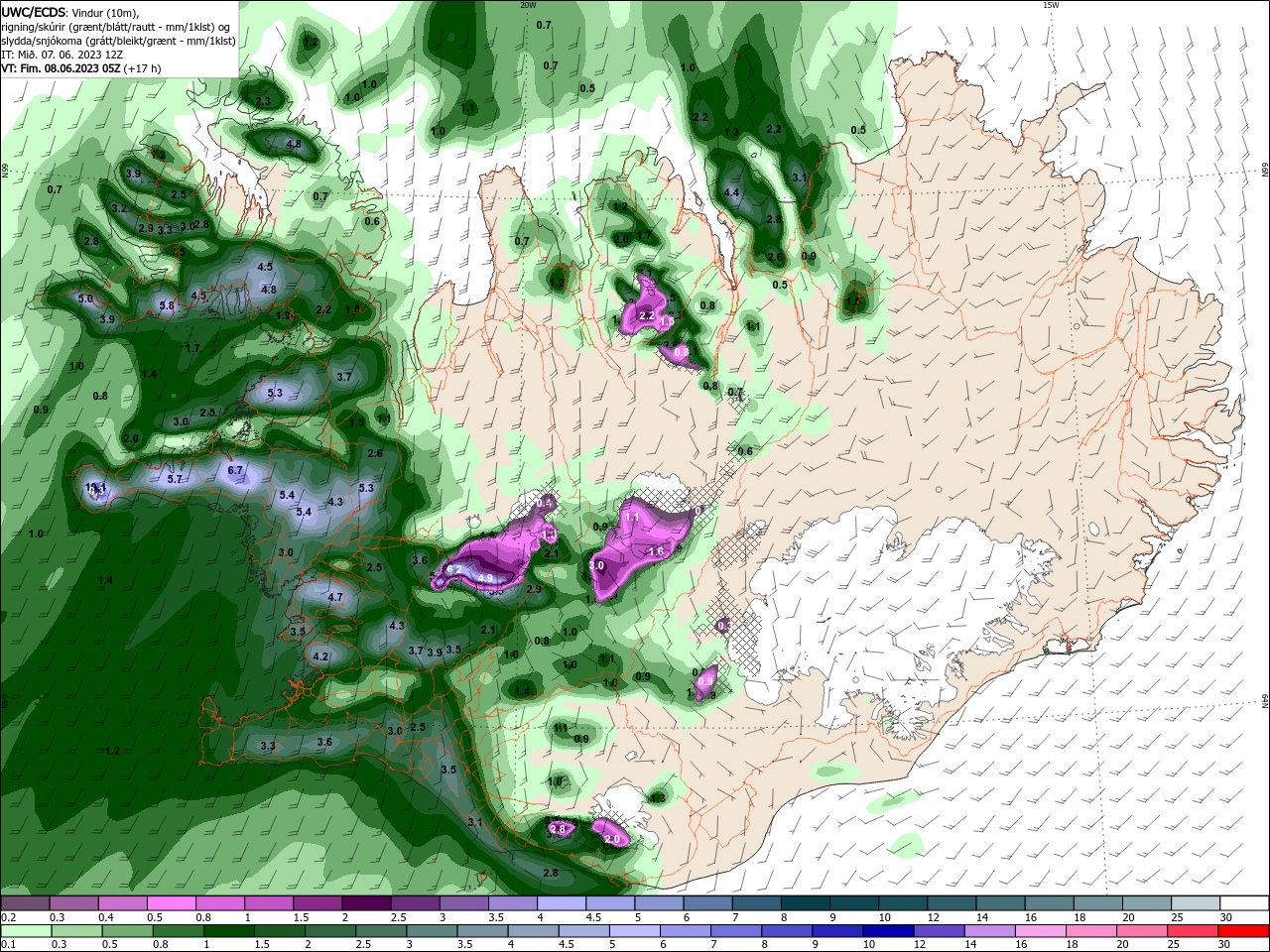This screenshot has height=952, width=1270.
Task: Click the 4.9 snowfall value in purple area
Action: (485, 579)
